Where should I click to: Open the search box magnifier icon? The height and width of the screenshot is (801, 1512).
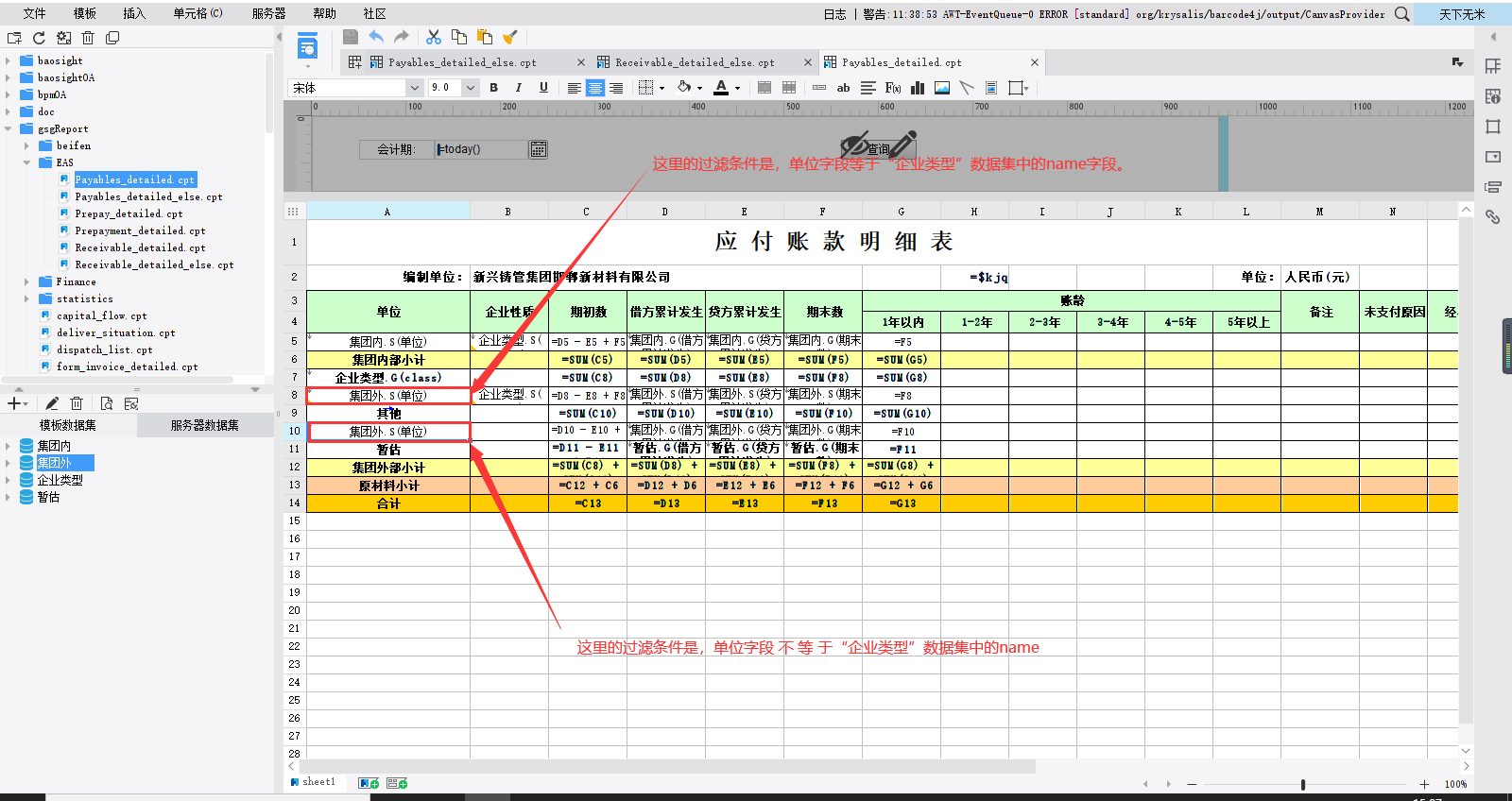(1402, 14)
